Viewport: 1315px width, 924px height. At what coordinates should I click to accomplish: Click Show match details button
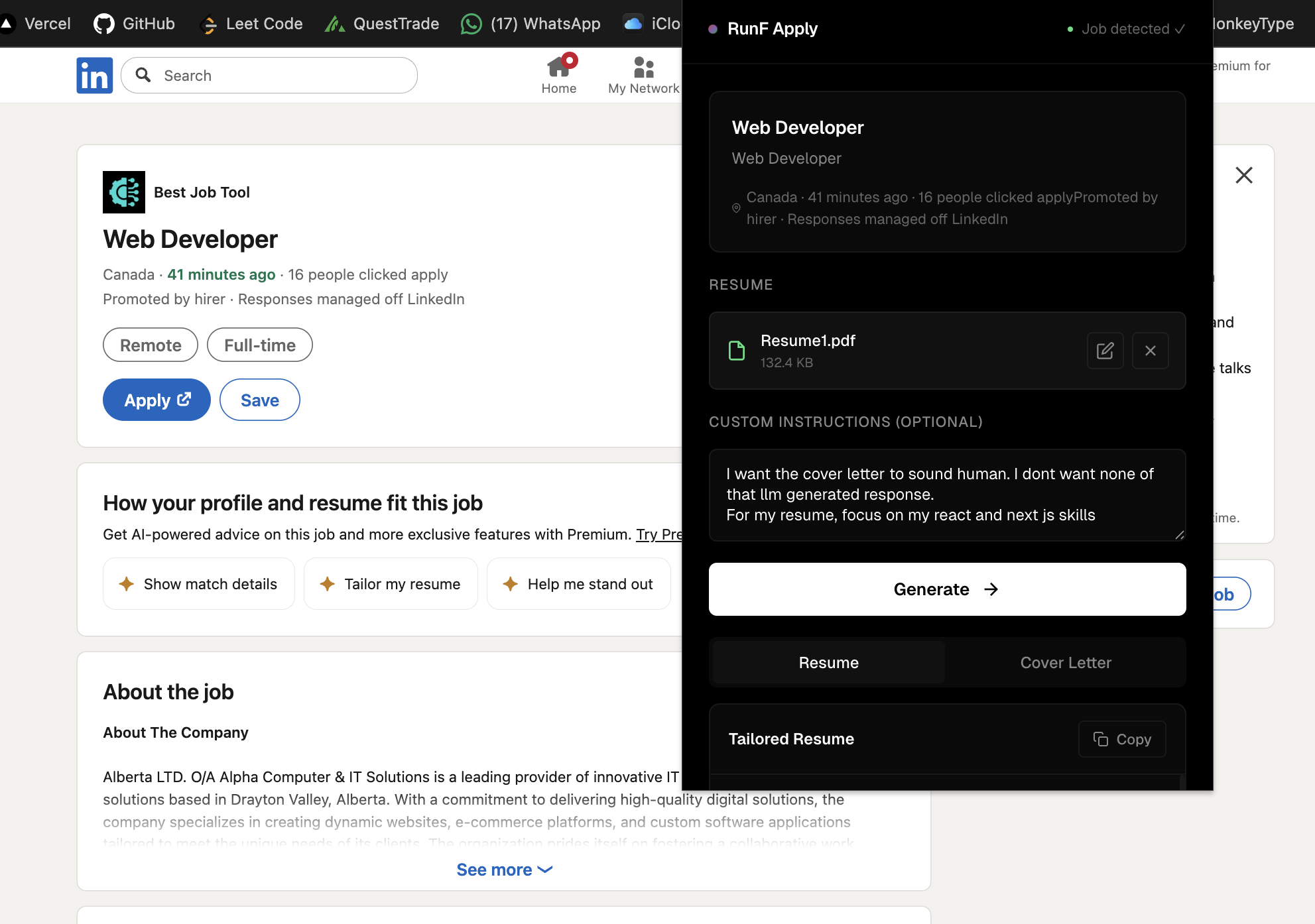click(199, 584)
